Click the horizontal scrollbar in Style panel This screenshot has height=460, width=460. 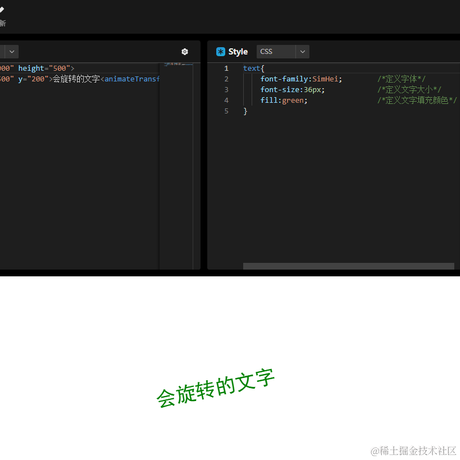tap(348, 266)
